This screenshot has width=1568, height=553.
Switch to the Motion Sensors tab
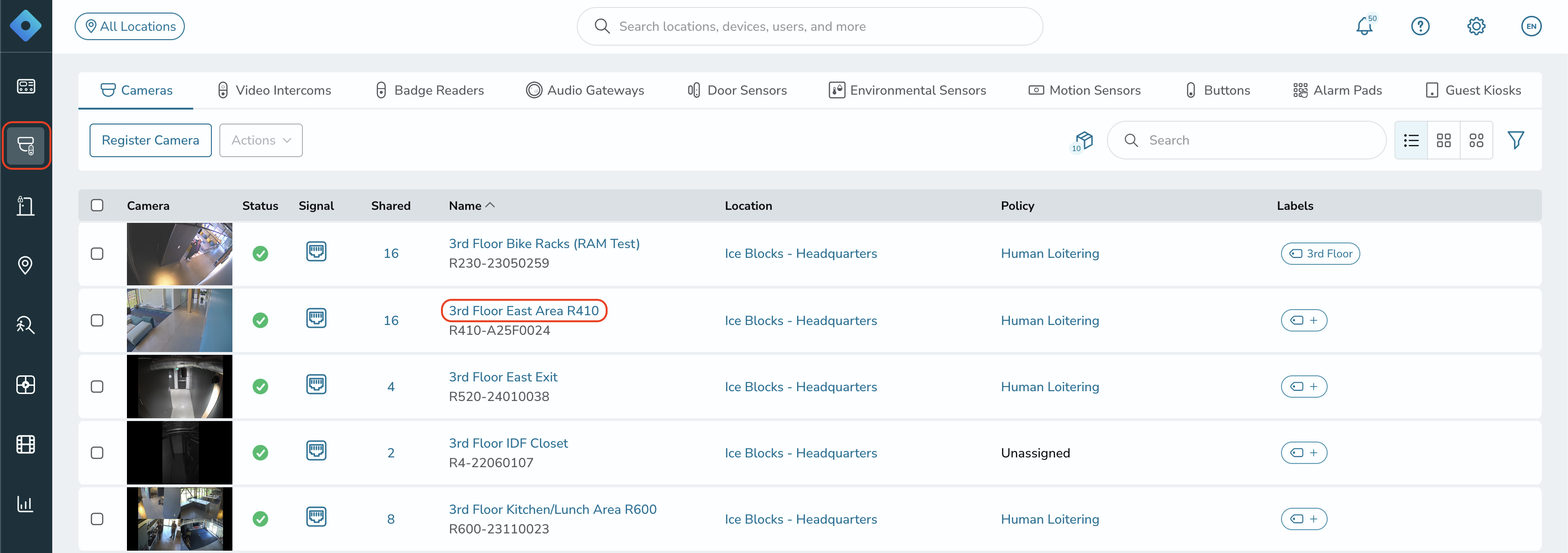coord(1085,90)
